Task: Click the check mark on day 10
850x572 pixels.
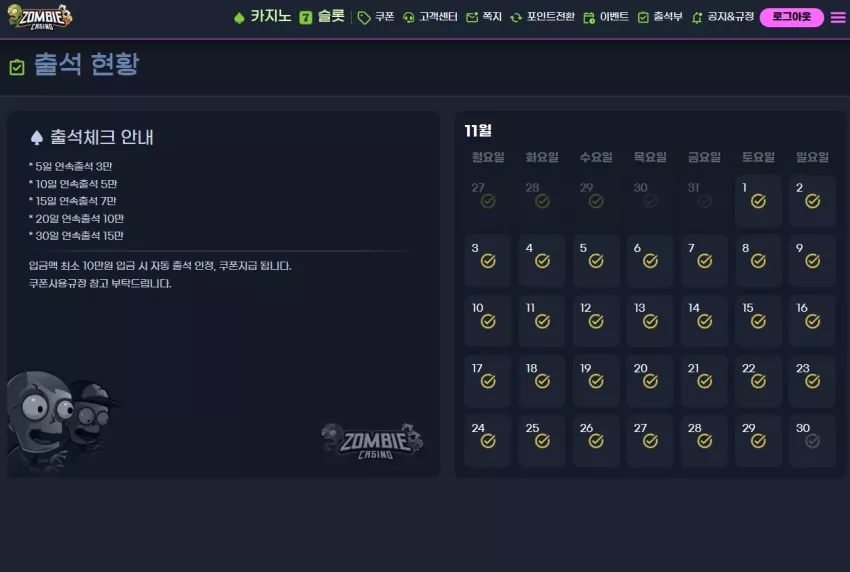Action: 488,322
